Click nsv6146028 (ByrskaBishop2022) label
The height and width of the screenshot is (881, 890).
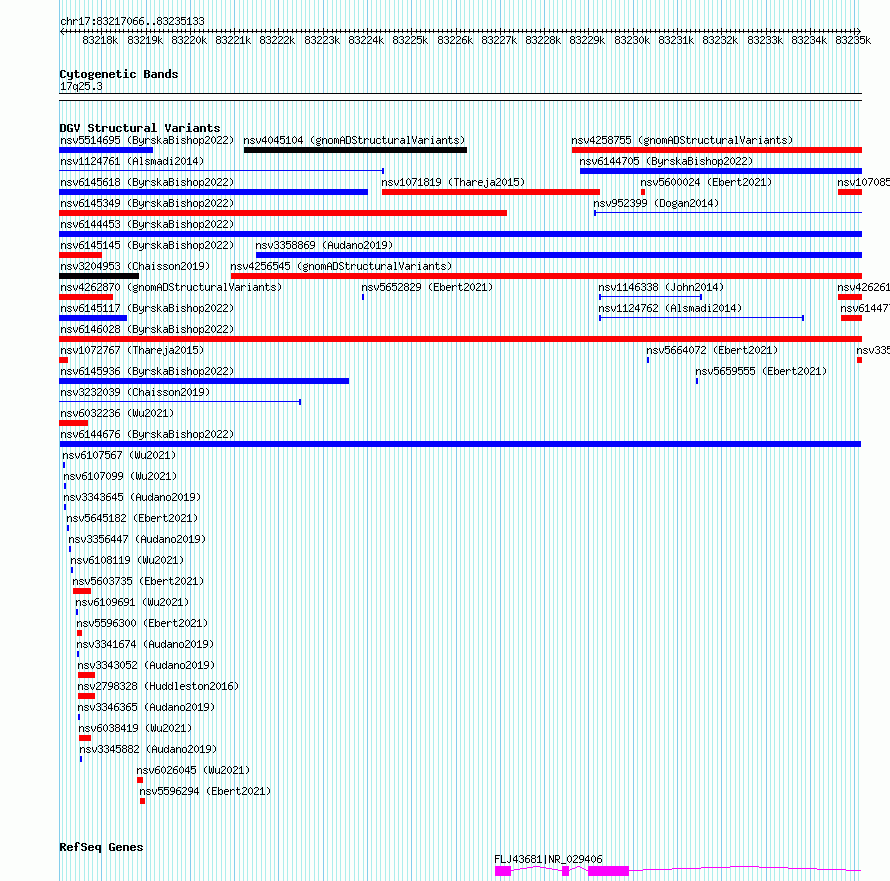click(x=147, y=329)
